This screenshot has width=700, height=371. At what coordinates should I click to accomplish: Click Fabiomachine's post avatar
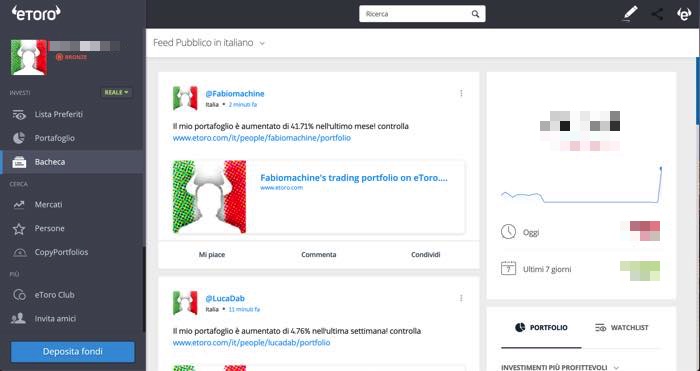[x=185, y=98]
